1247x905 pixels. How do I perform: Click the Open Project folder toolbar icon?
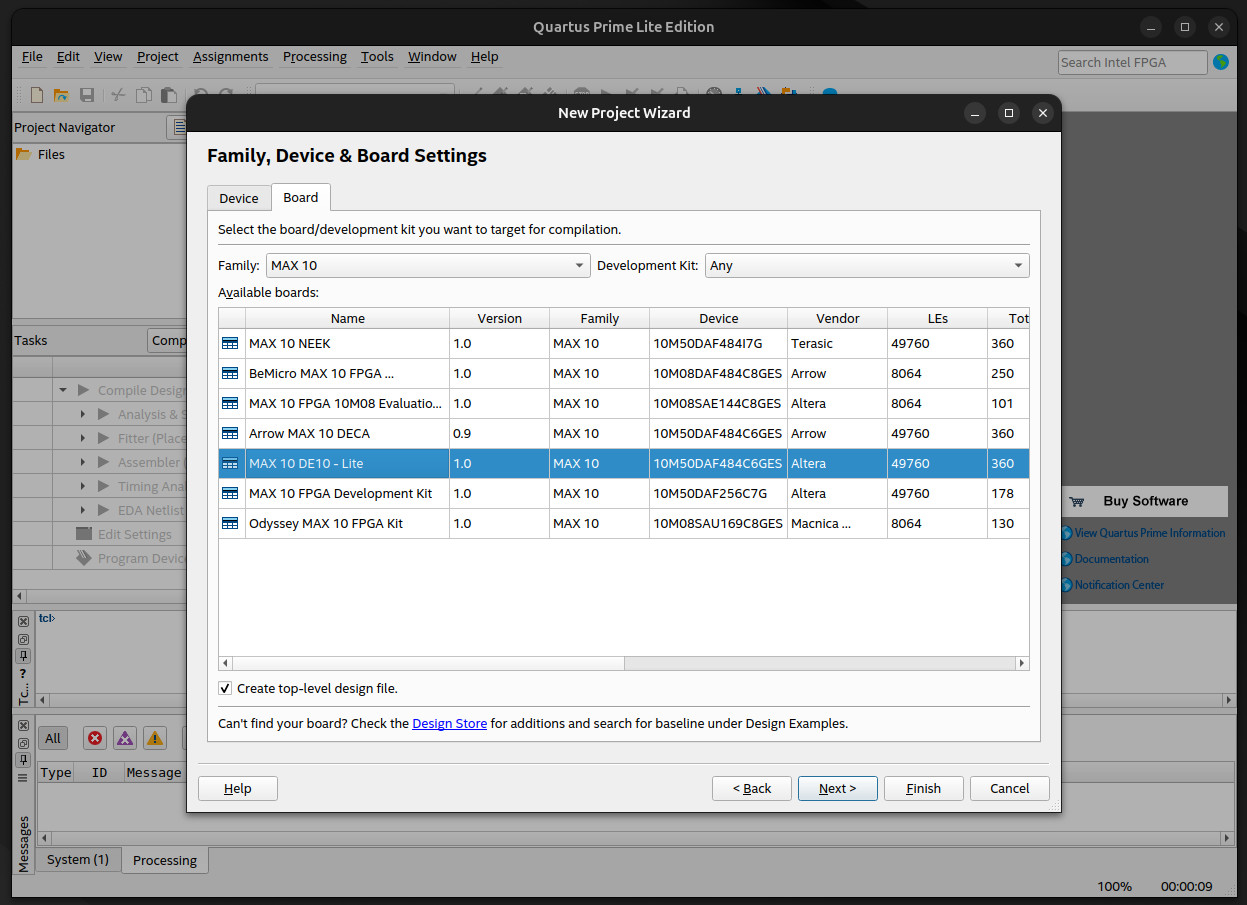[x=61, y=95]
